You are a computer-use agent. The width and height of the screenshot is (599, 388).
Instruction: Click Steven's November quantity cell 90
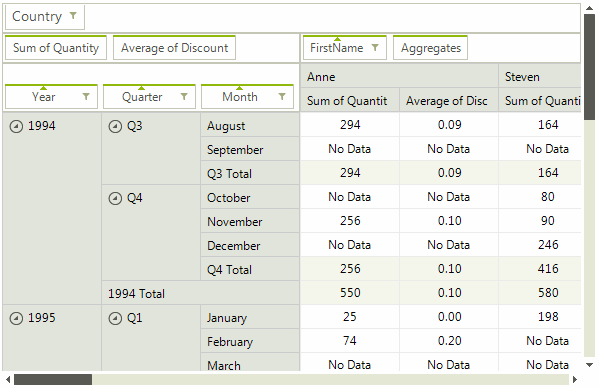pyautogui.click(x=540, y=221)
